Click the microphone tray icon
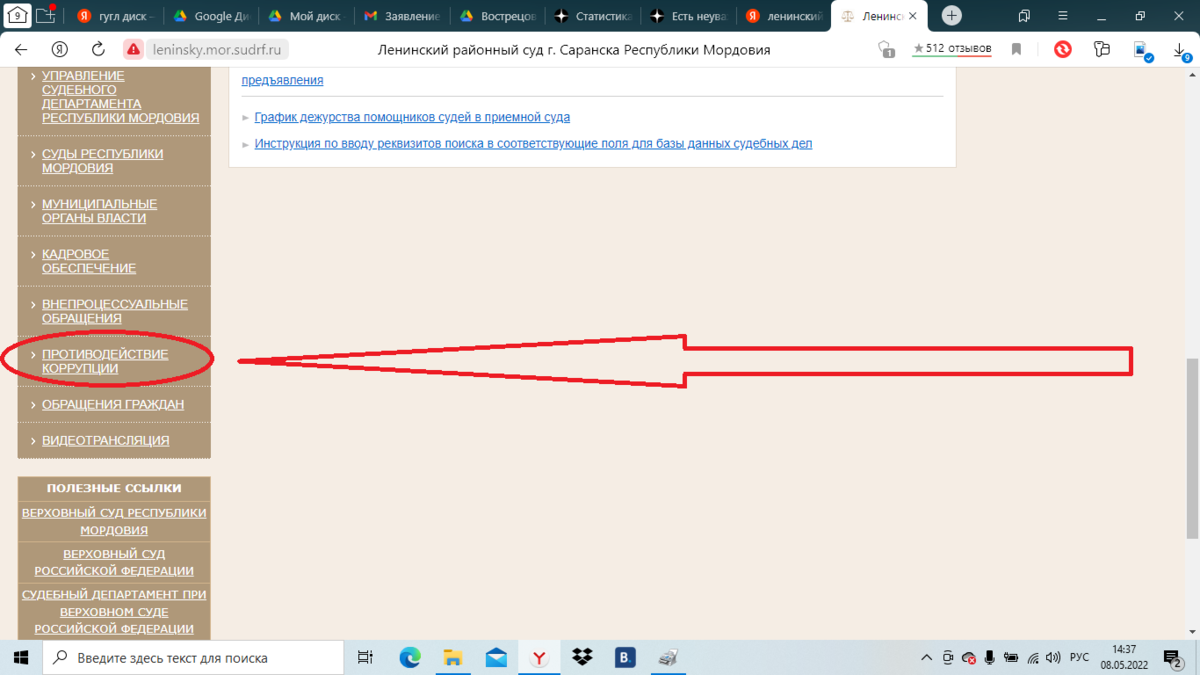Viewport: 1200px width, 675px height. (x=989, y=658)
